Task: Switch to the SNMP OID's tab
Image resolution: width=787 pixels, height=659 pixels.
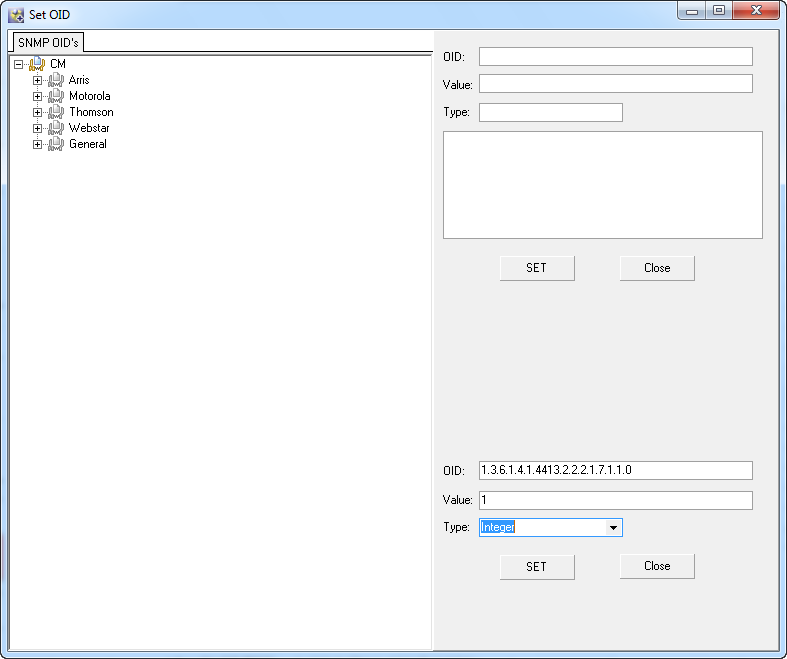Action: 48,42
